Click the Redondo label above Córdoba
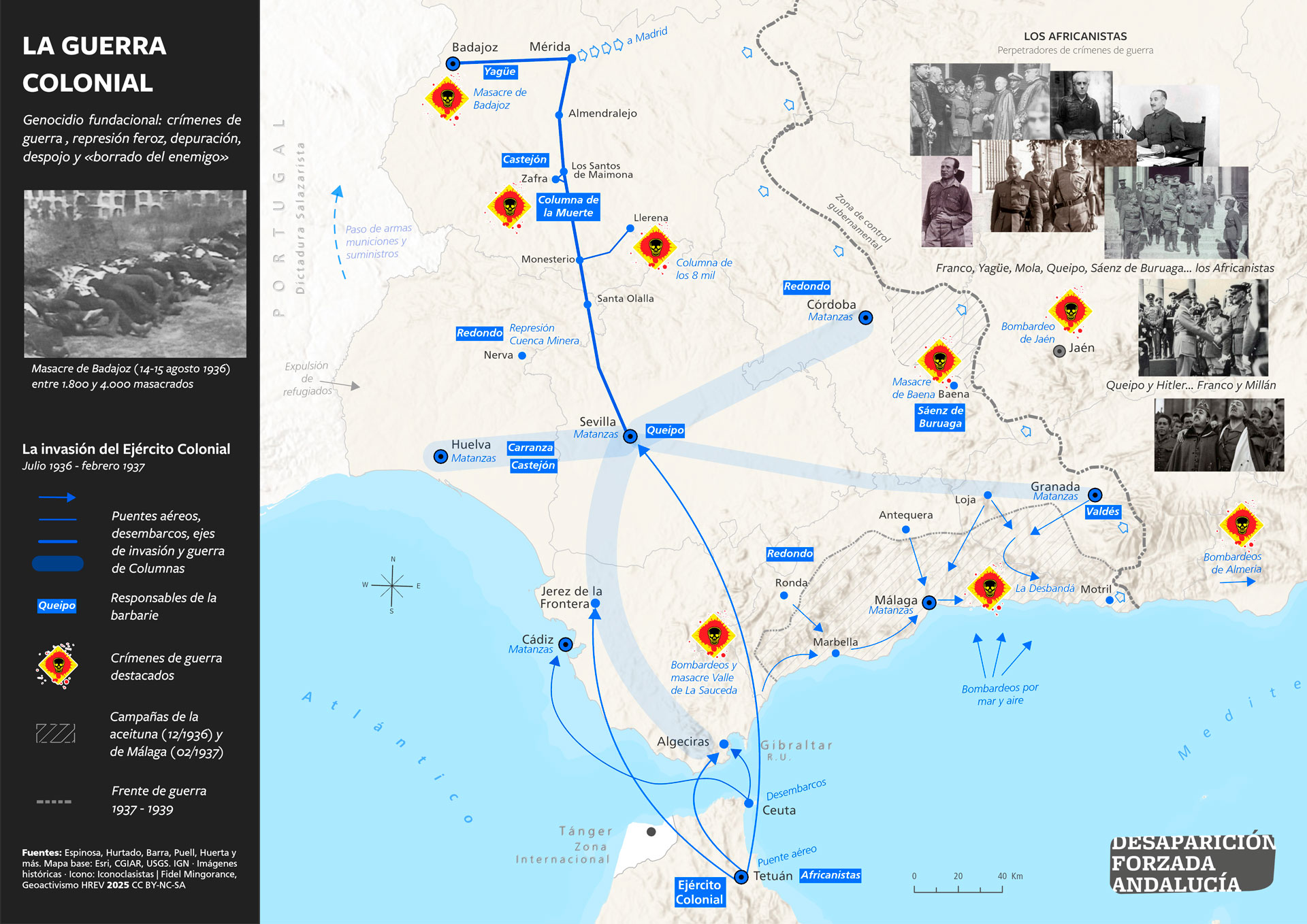The image size is (1307, 924). click(x=807, y=286)
